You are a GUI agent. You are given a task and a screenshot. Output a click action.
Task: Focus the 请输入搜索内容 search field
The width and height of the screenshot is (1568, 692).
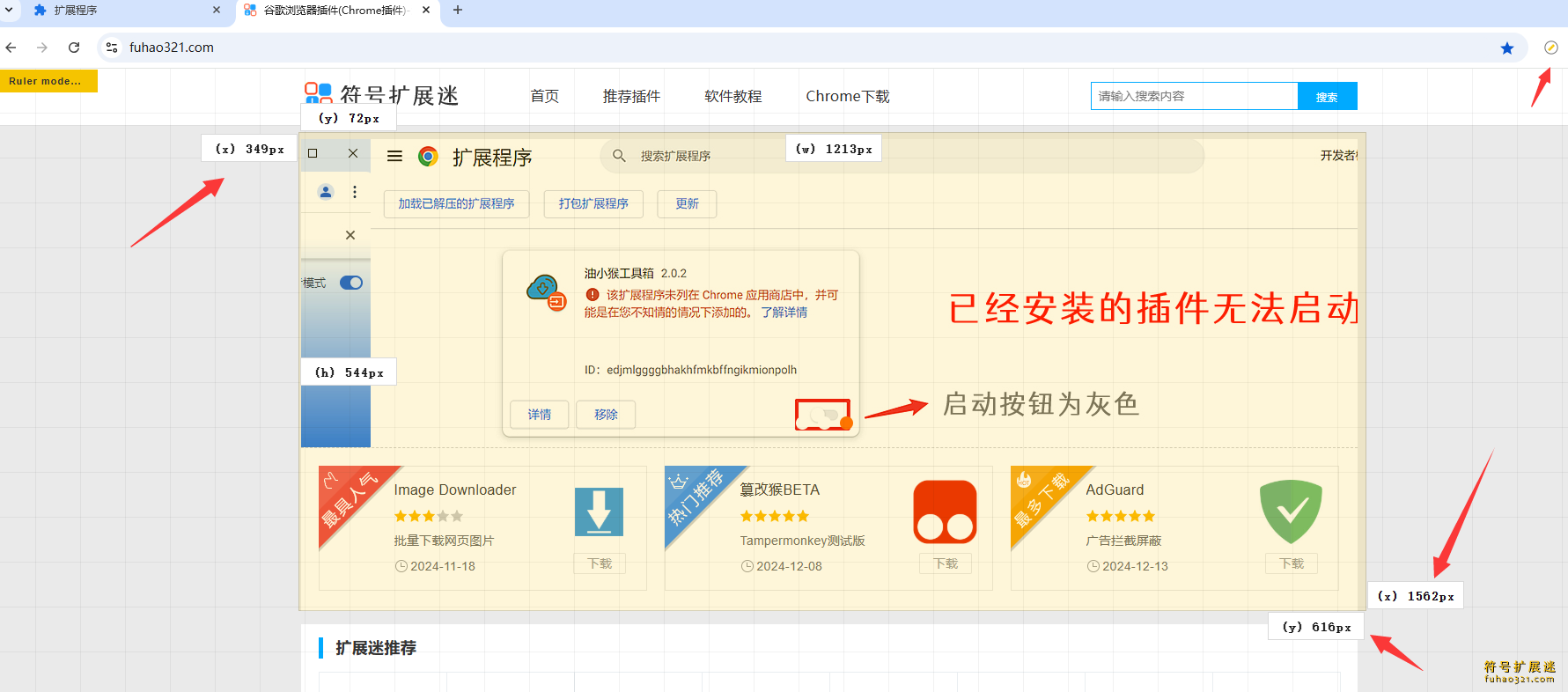coord(1195,96)
